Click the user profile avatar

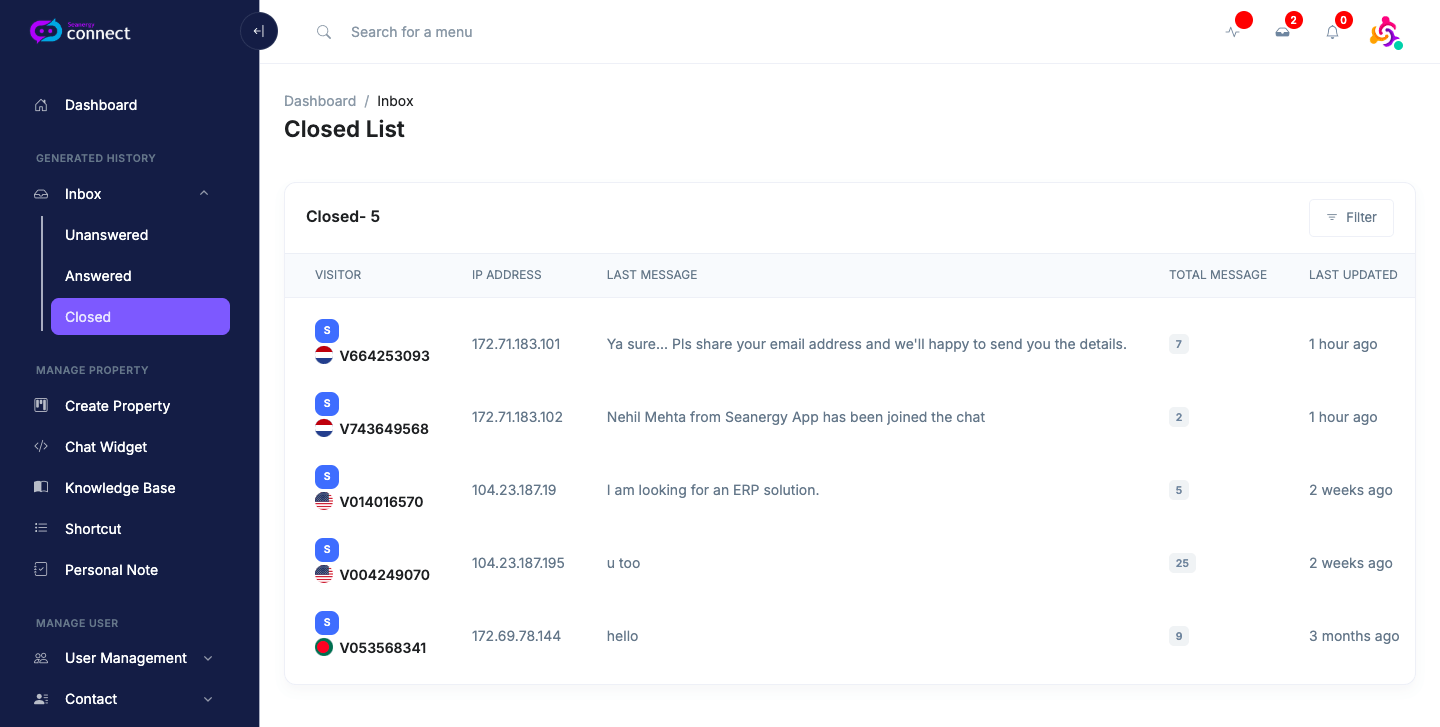pos(1385,32)
